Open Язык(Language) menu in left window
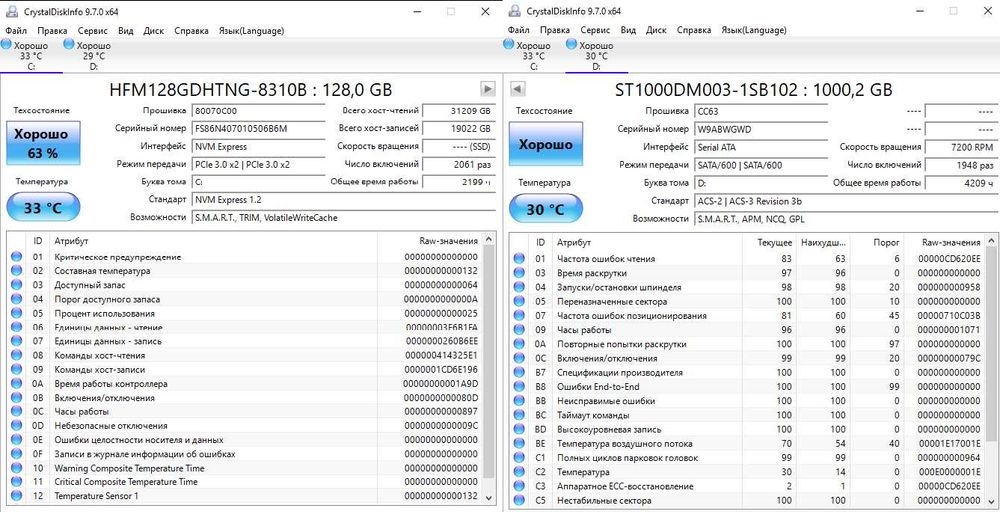Viewport: 1000px width, 512px height. [x=252, y=30]
